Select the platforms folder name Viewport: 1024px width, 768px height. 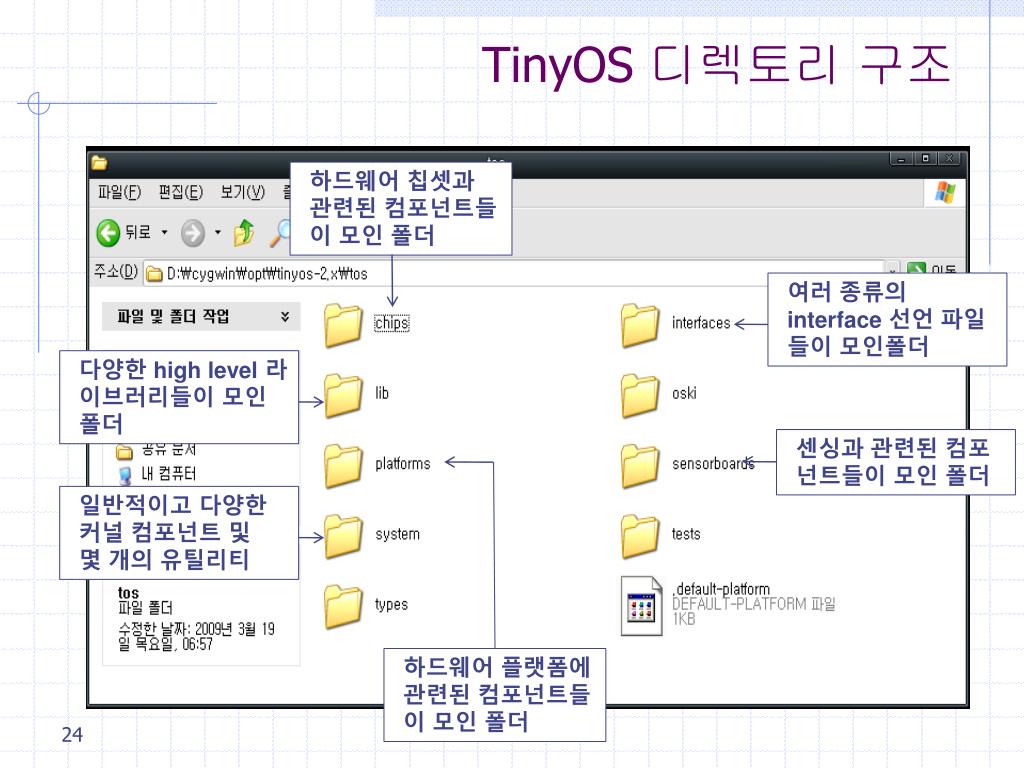click(402, 464)
